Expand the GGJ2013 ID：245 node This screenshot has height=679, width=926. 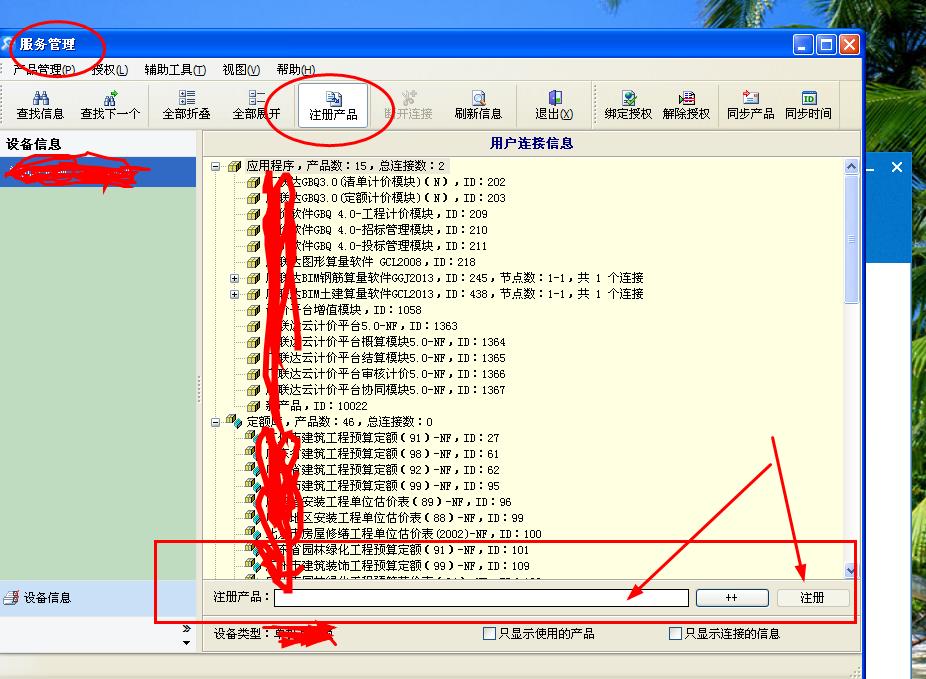click(234, 278)
